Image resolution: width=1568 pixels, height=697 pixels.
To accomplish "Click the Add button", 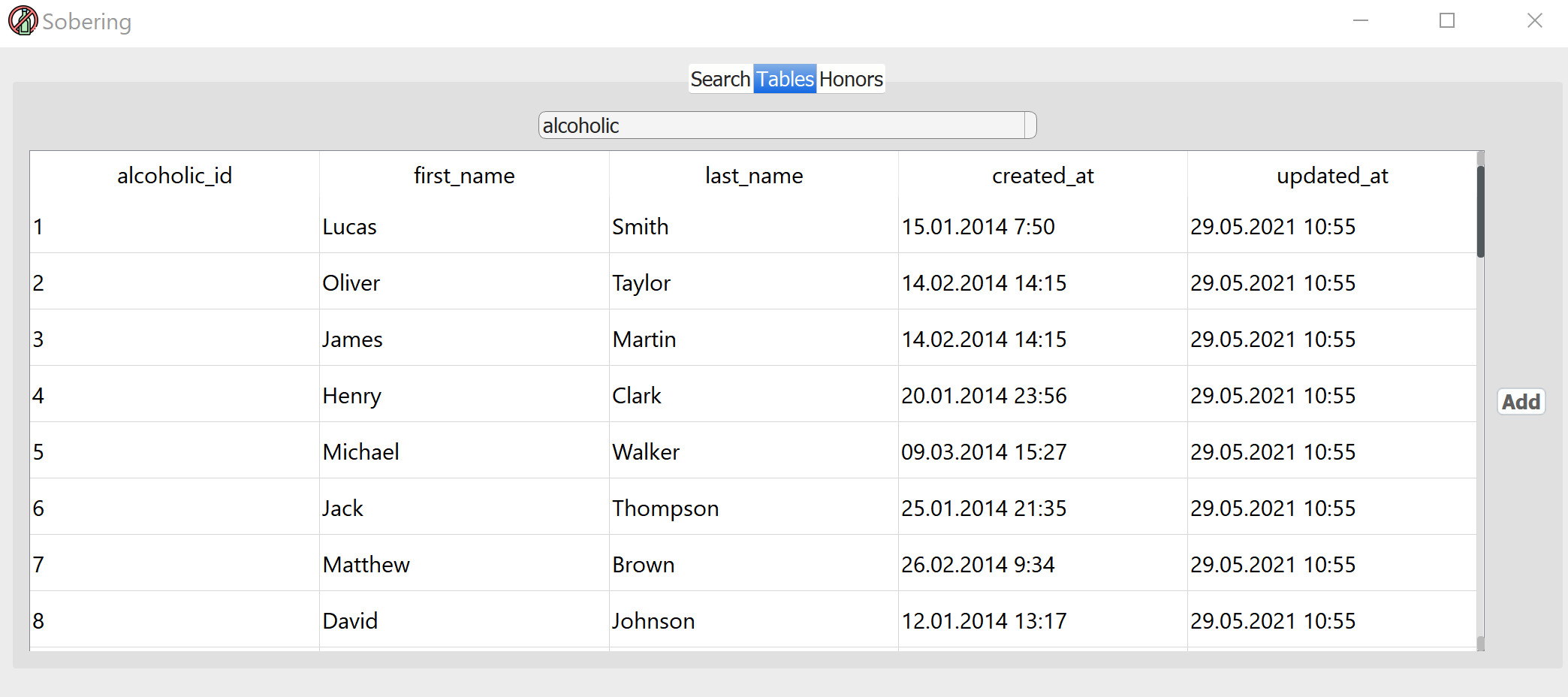I will pyautogui.click(x=1521, y=402).
